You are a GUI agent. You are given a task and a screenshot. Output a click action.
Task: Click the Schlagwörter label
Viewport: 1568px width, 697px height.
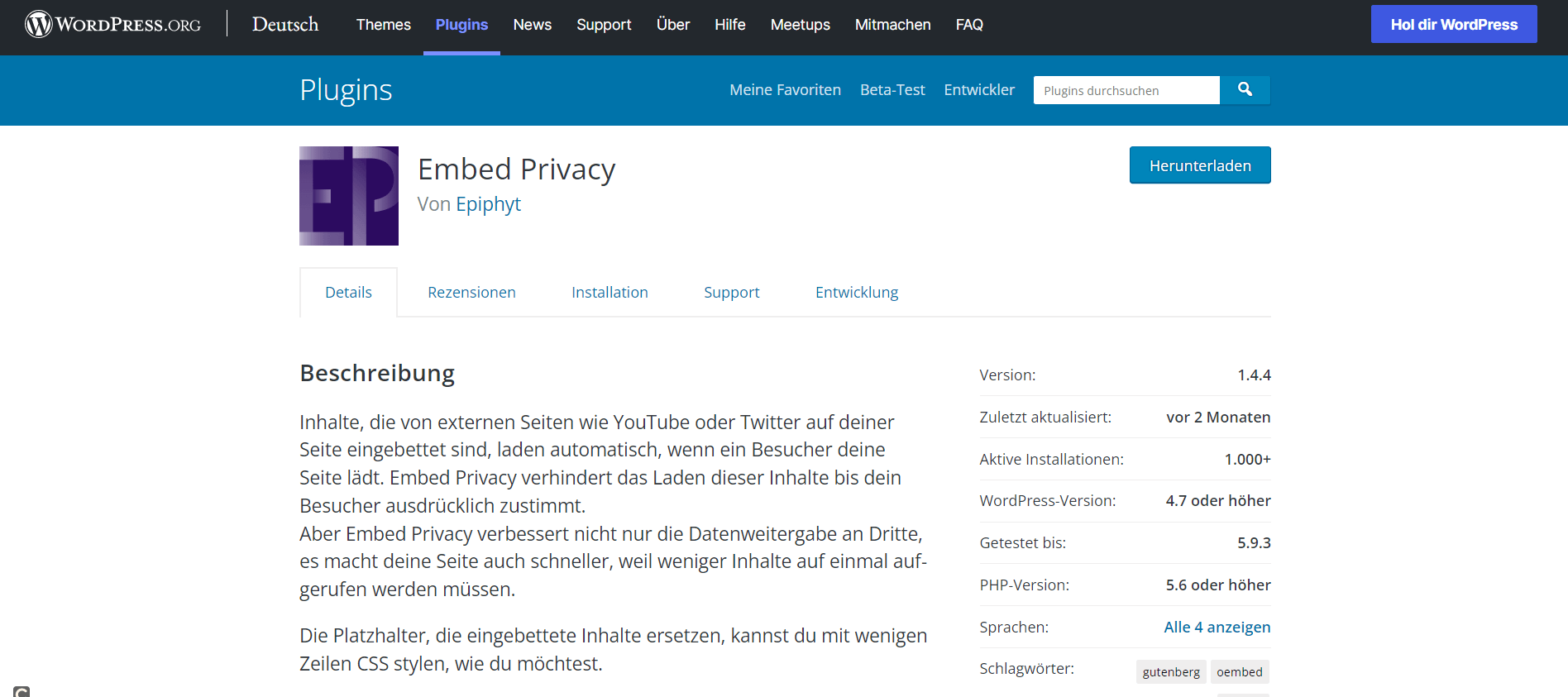(1026, 668)
